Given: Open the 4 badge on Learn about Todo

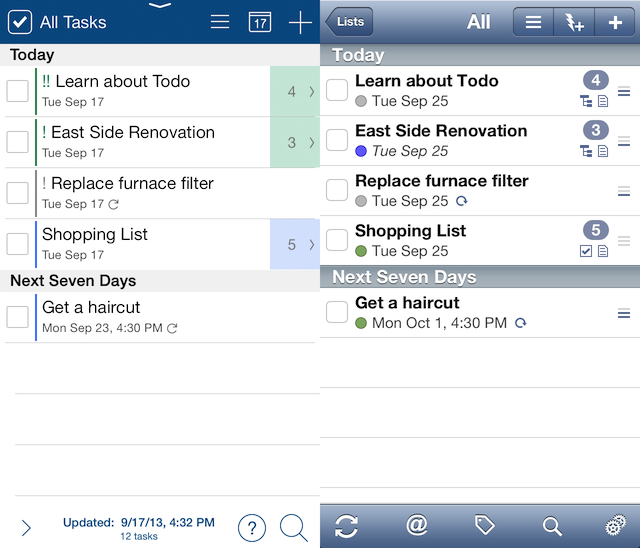Looking at the screenshot, I should (596, 80).
